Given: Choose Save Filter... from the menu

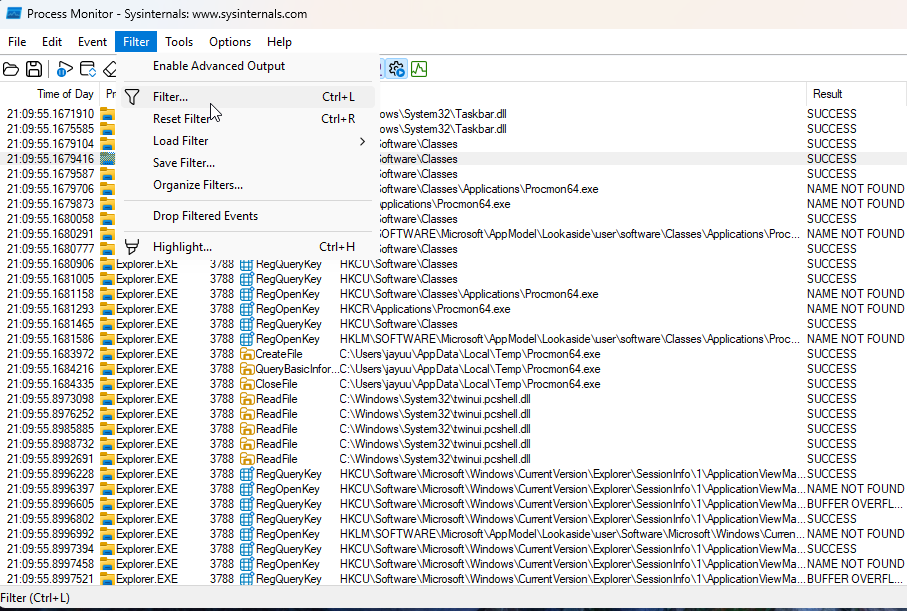Looking at the screenshot, I should (248, 163).
